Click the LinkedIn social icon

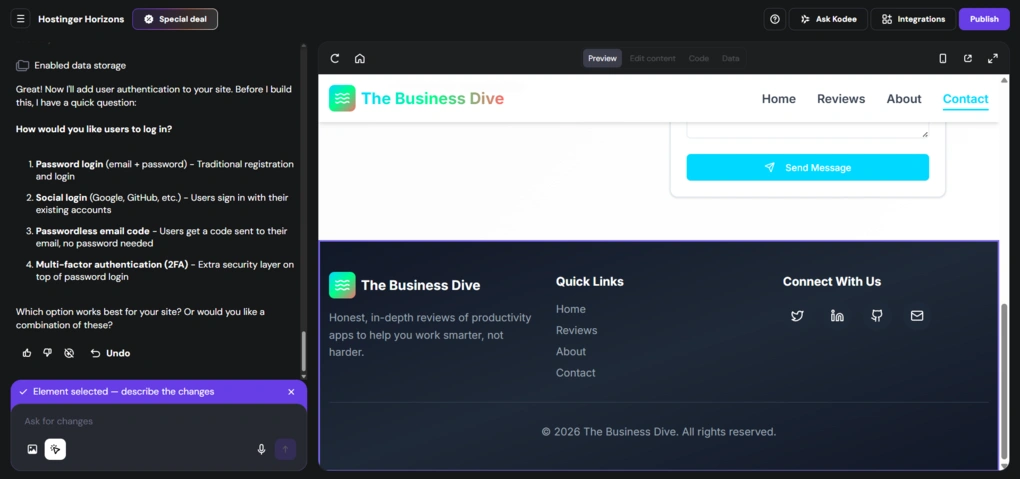[837, 316]
